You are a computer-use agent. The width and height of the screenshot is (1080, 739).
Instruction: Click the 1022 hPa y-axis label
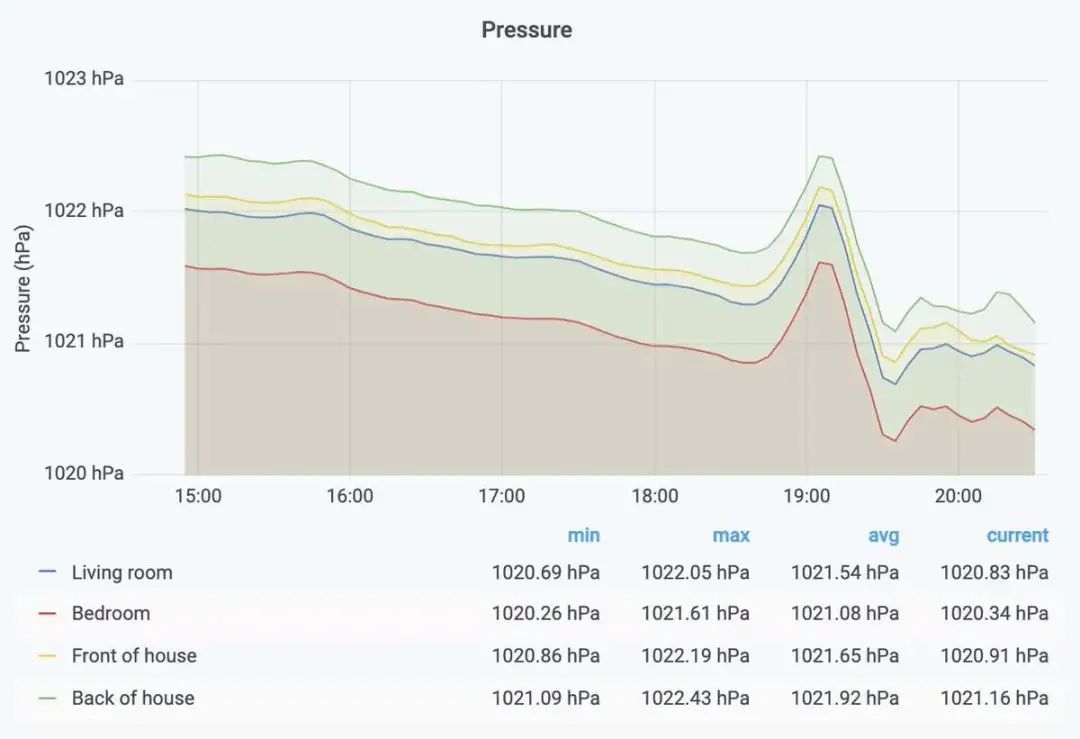[x=84, y=210]
